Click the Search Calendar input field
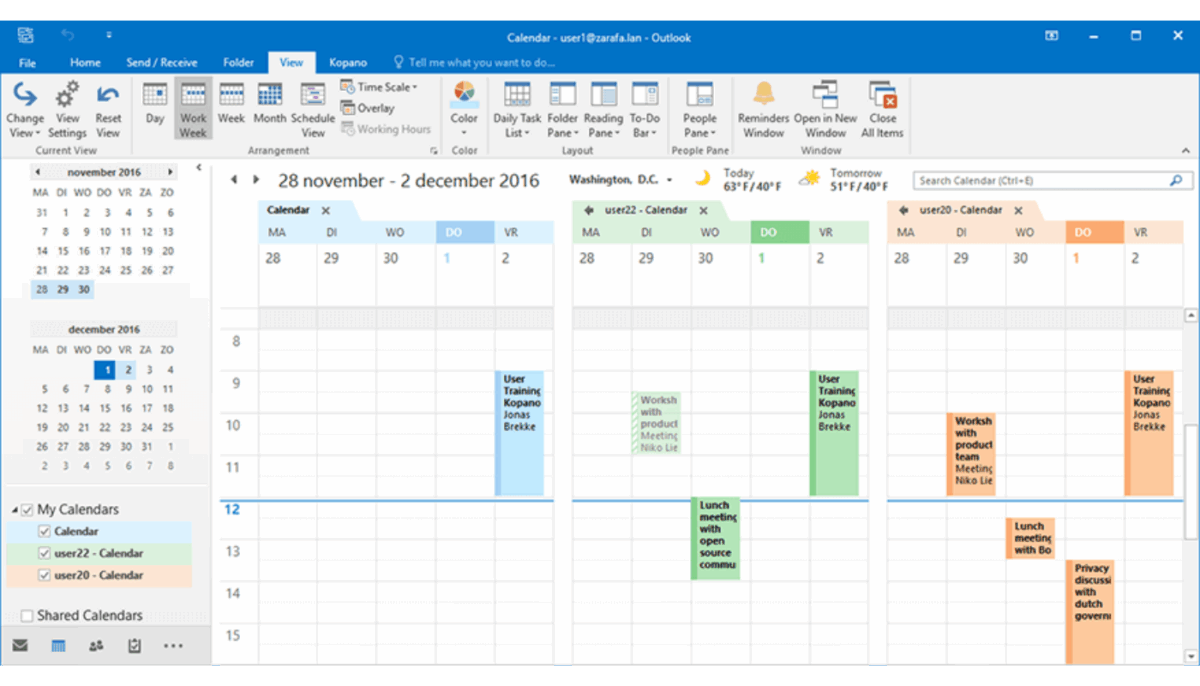This screenshot has height=686, width=1200. [1040, 181]
